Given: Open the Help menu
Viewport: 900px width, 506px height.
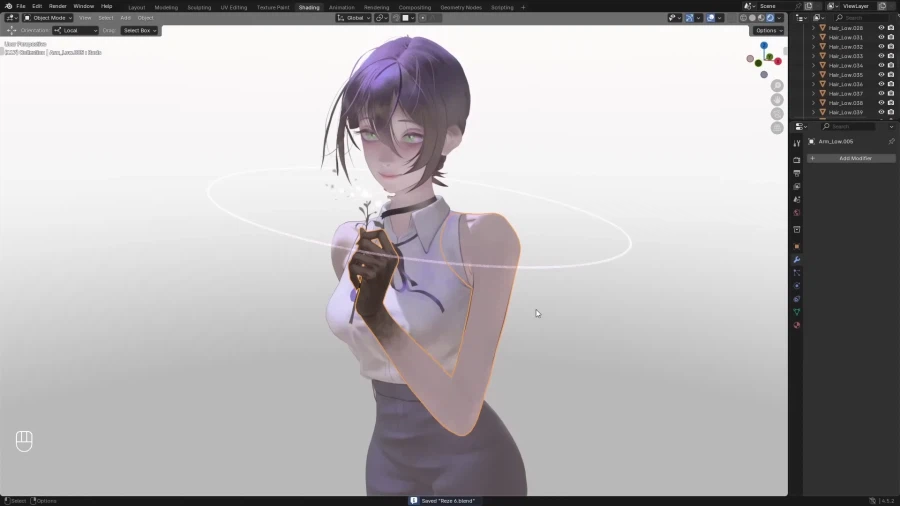Looking at the screenshot, I should [x=107, y=6].
